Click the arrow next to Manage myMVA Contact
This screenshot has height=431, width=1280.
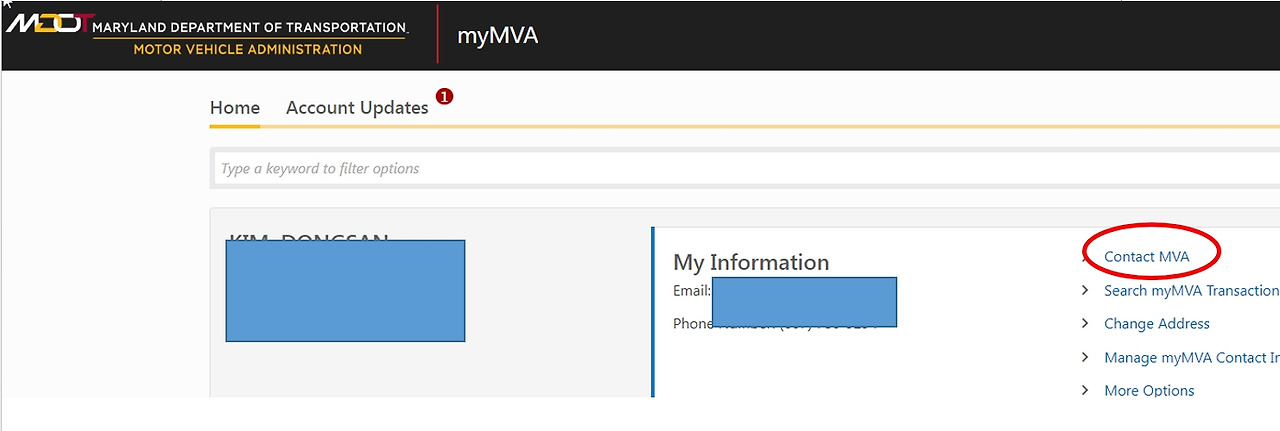click(1085, 357)
